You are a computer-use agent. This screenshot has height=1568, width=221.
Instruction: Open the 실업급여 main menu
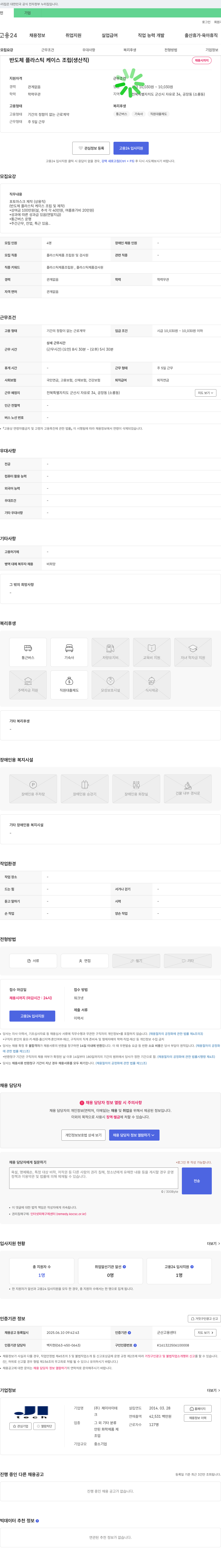point(109,35)
